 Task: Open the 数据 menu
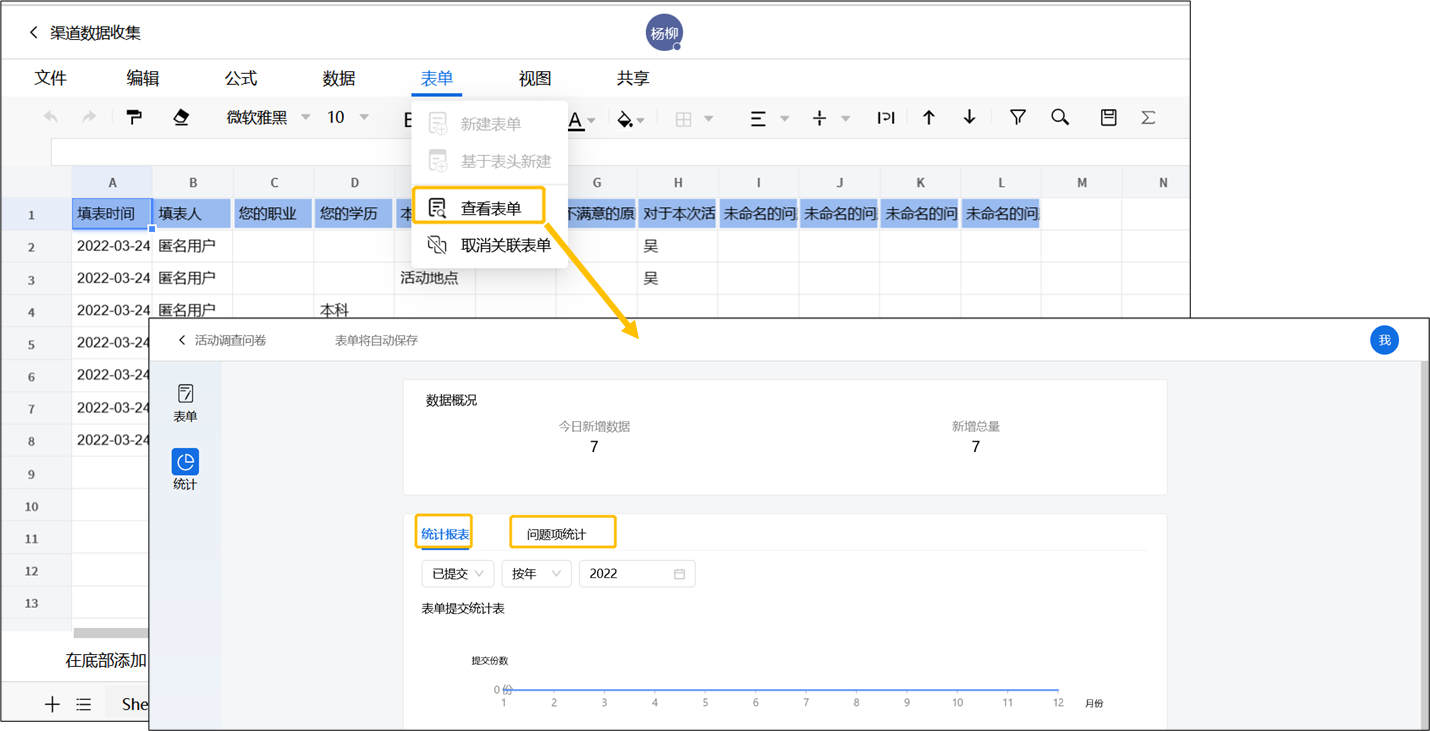[x=339, y=78]
